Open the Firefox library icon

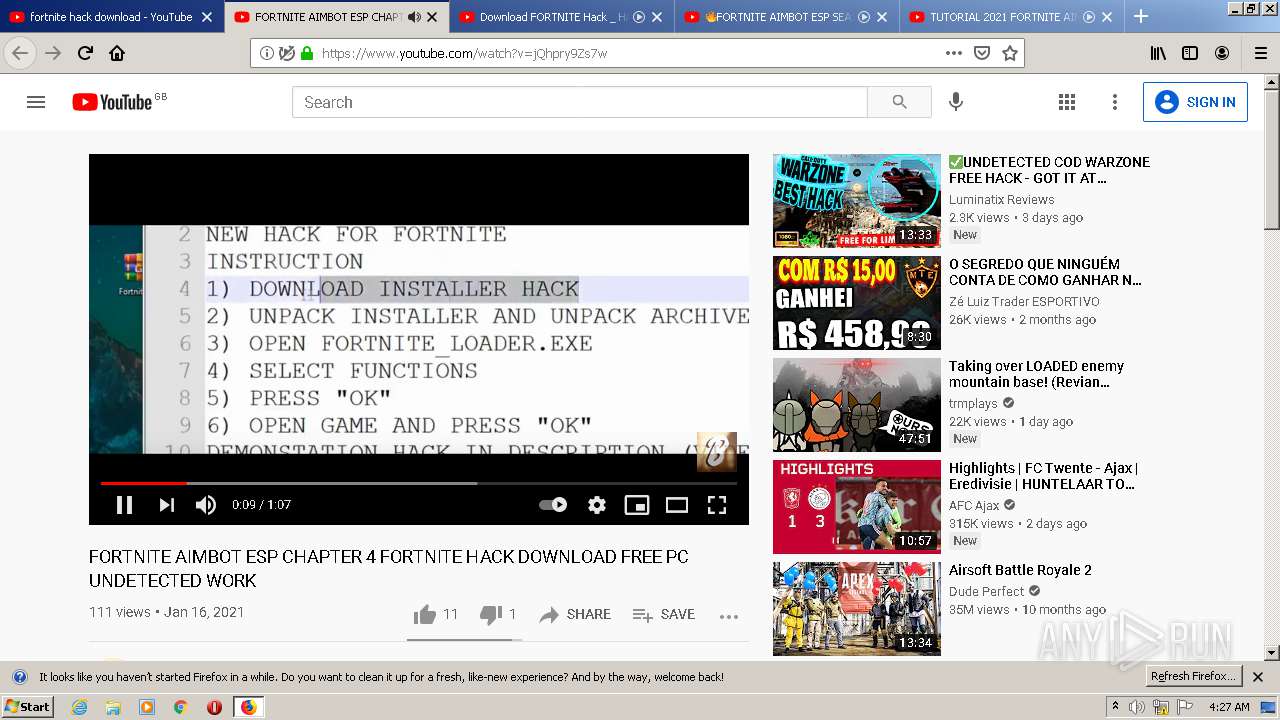[x=1158, y=53]
